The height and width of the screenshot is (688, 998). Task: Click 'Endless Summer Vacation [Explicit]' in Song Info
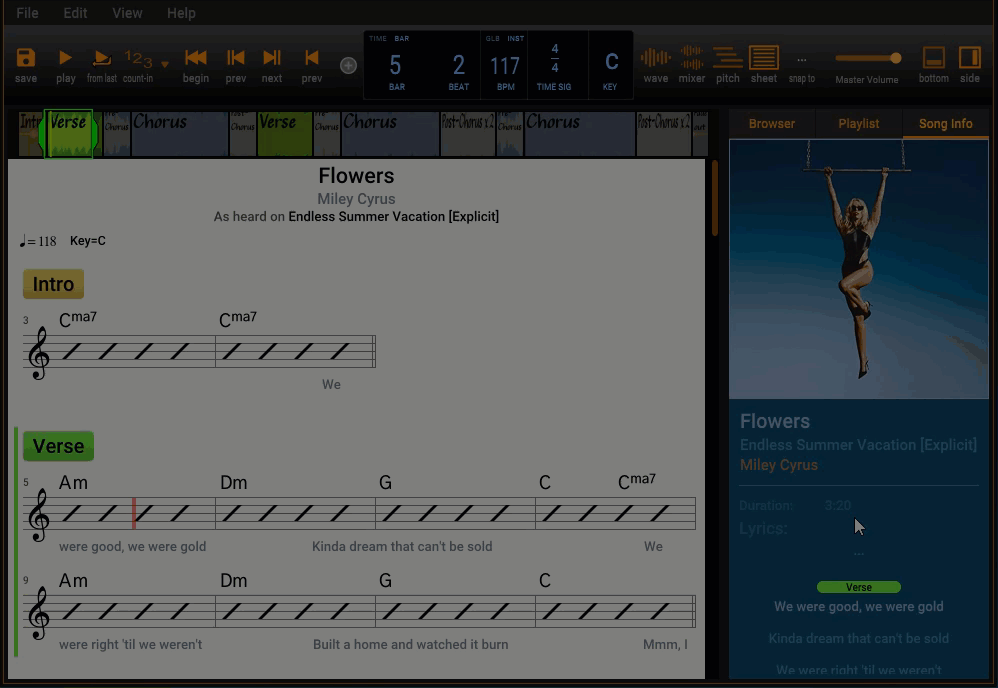(858, 444)
